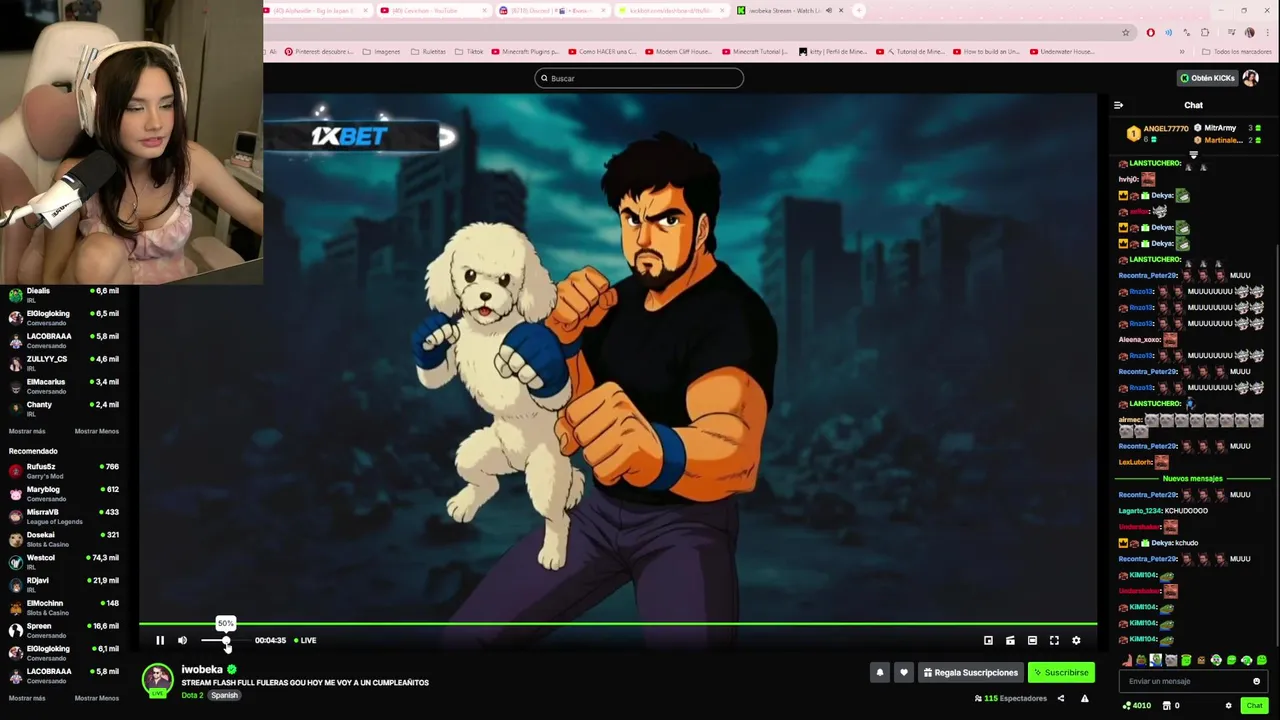Open the ElMochinn recommended channel
Screen dimensions: 1280x720
[64, 607]
